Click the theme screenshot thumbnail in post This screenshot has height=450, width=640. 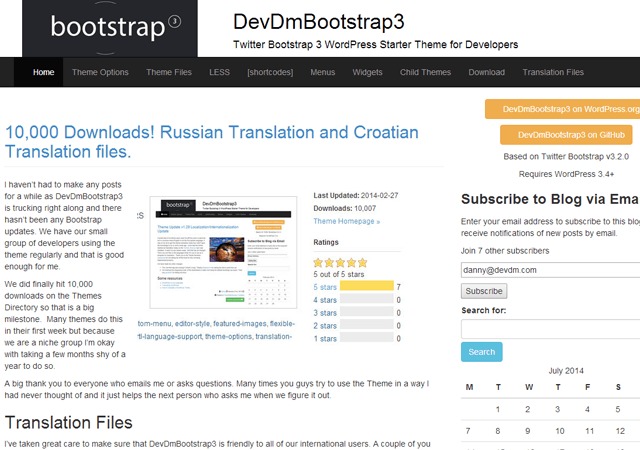point(223,252)
